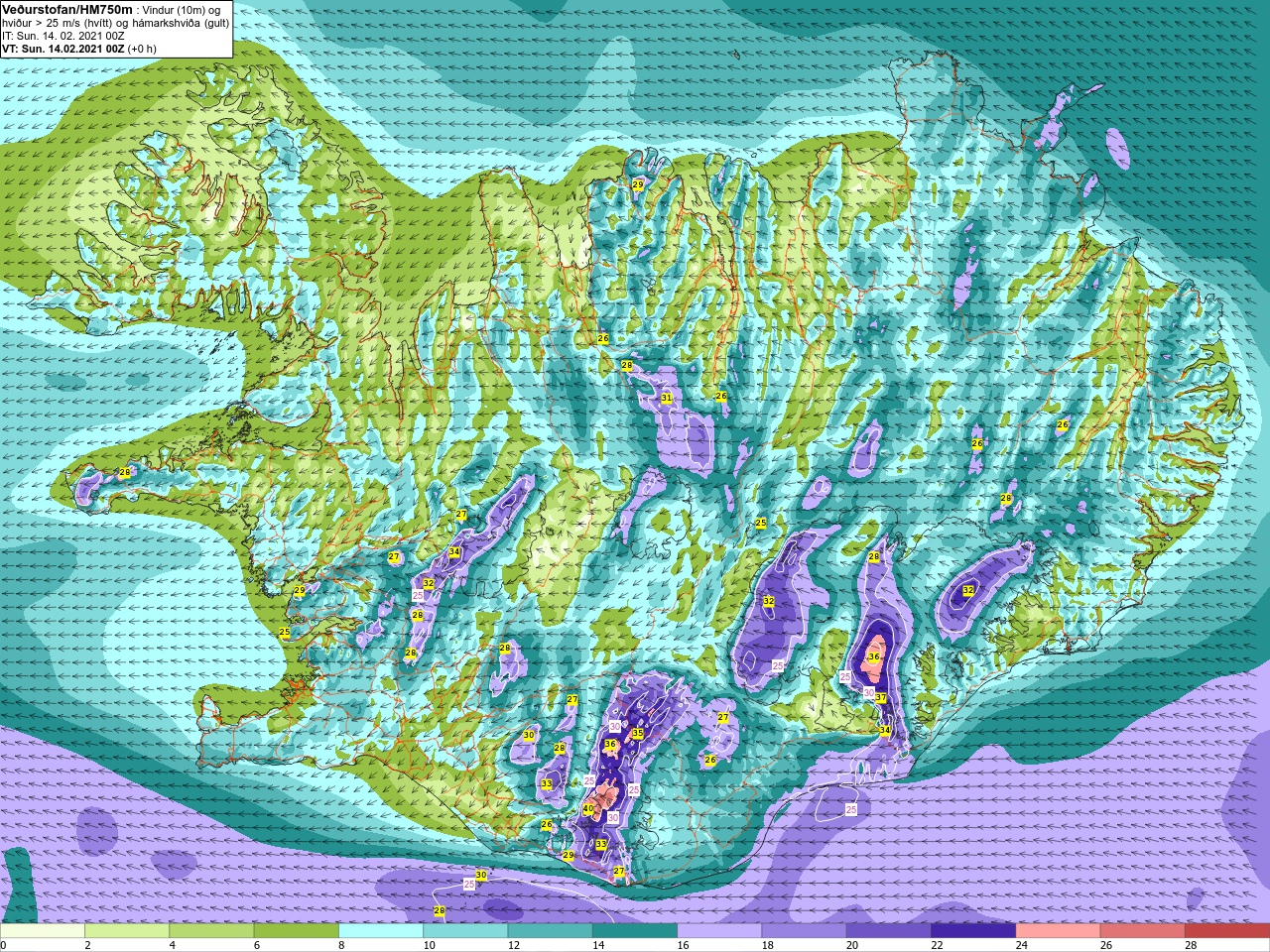Click the 'VT: Sun. 14.02.2021 00Z (+0 h)' line

(79, 48)
